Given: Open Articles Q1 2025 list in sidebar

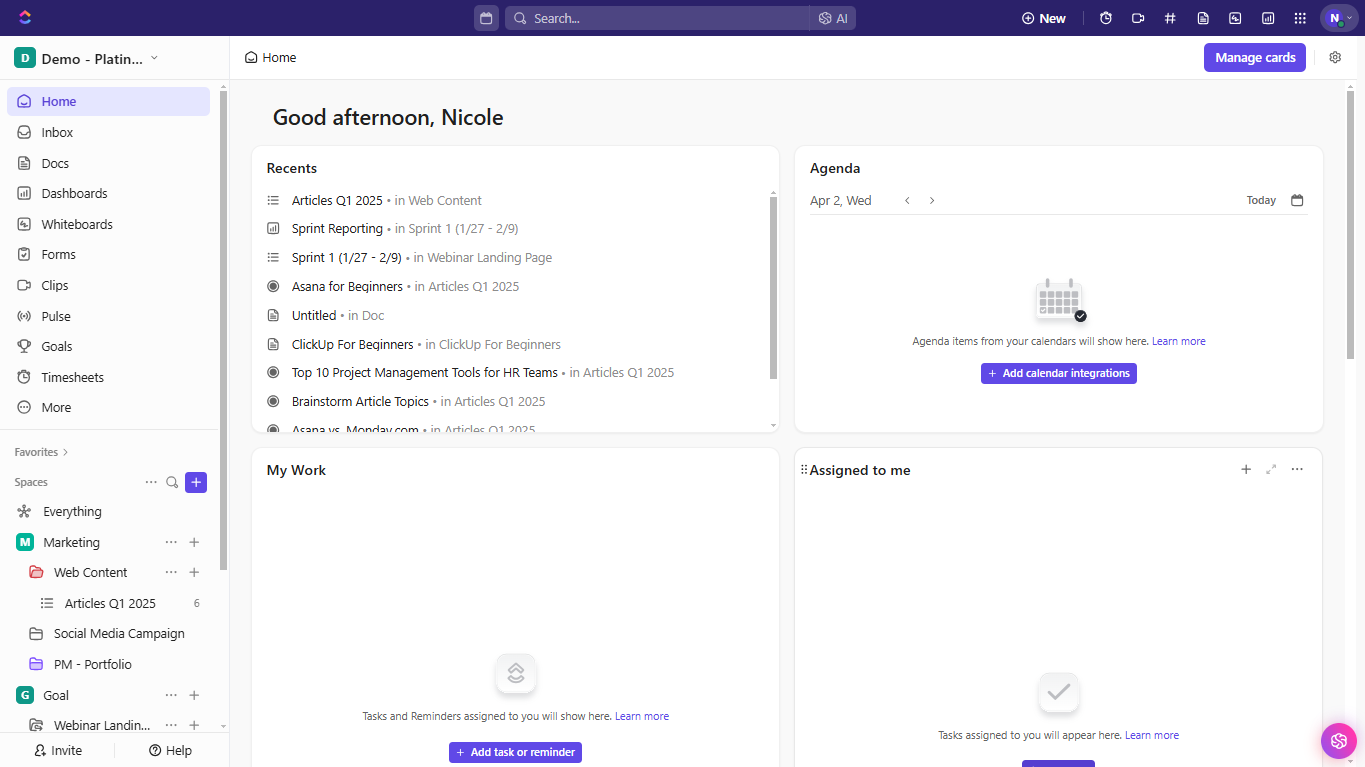Looking at the screenshot, I should 110,603.
